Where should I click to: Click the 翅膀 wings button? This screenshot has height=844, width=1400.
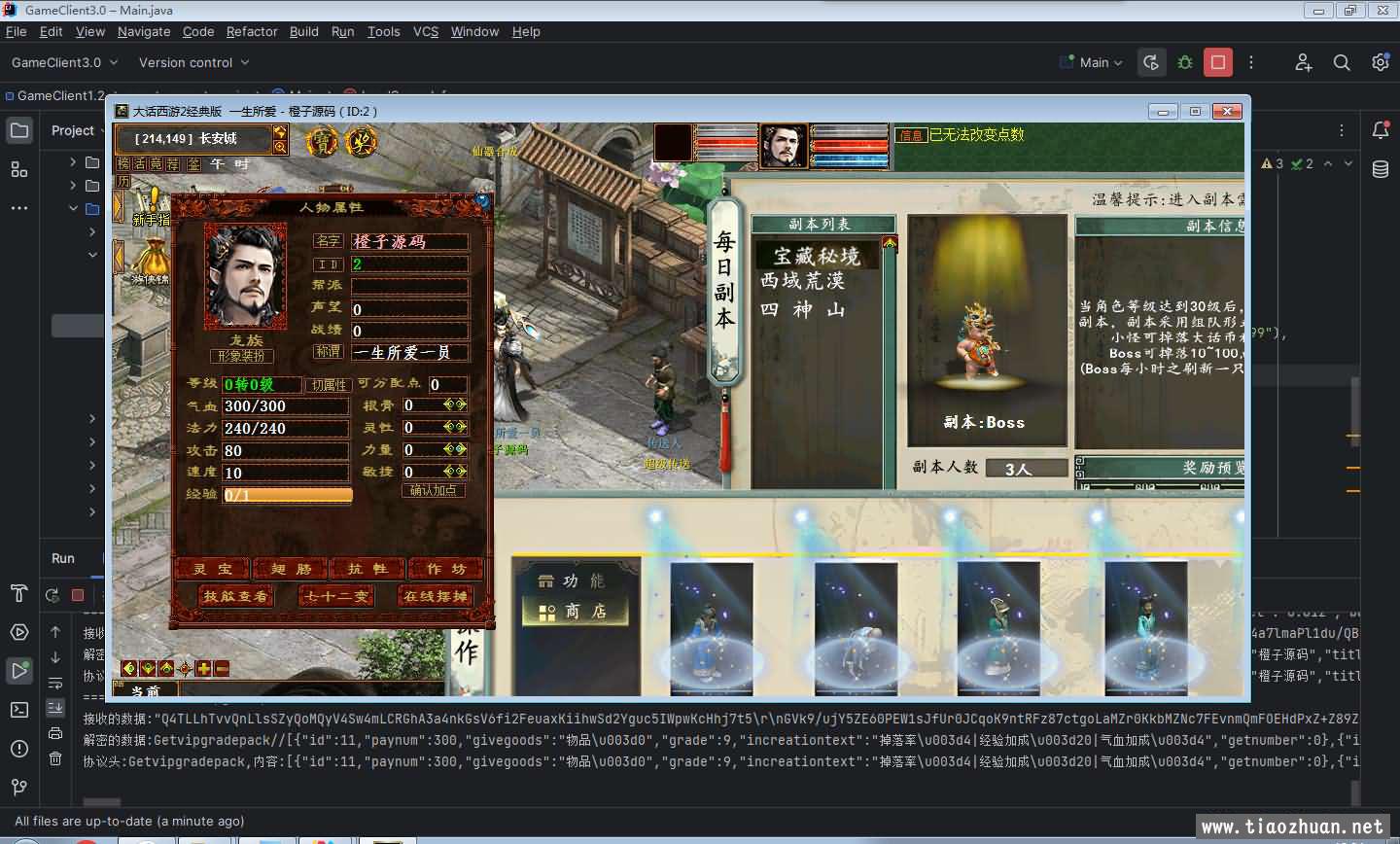click(291, 569)
